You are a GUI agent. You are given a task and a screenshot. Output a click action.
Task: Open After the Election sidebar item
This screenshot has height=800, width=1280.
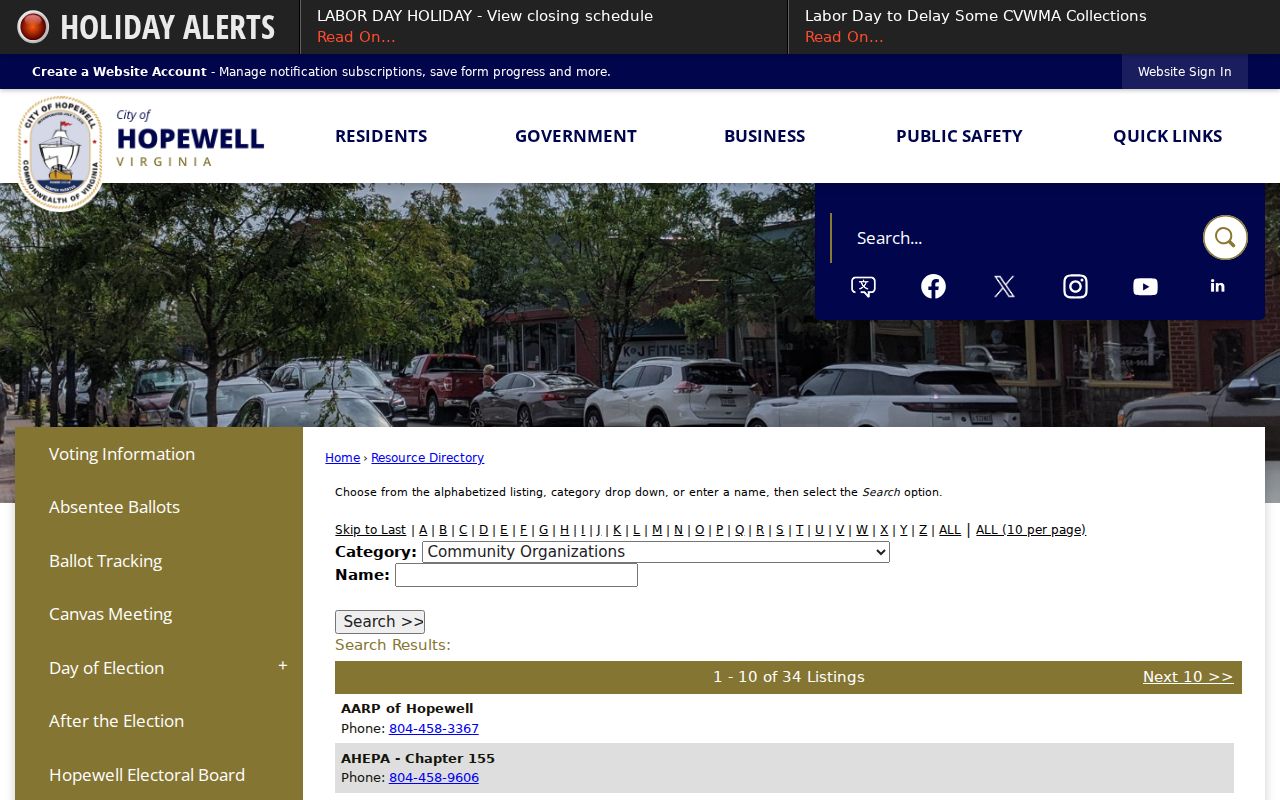click(x=159, y=721)
